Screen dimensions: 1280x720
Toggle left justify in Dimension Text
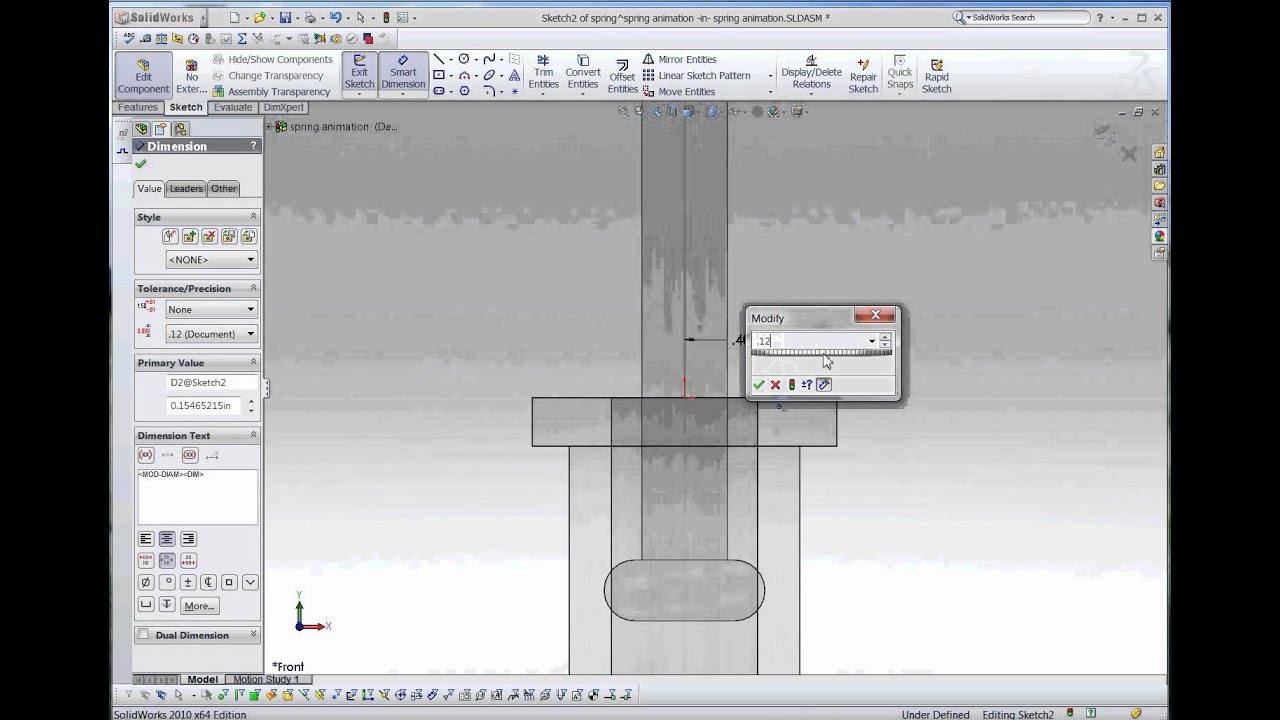pyautogui.click(x=146, y=539)
